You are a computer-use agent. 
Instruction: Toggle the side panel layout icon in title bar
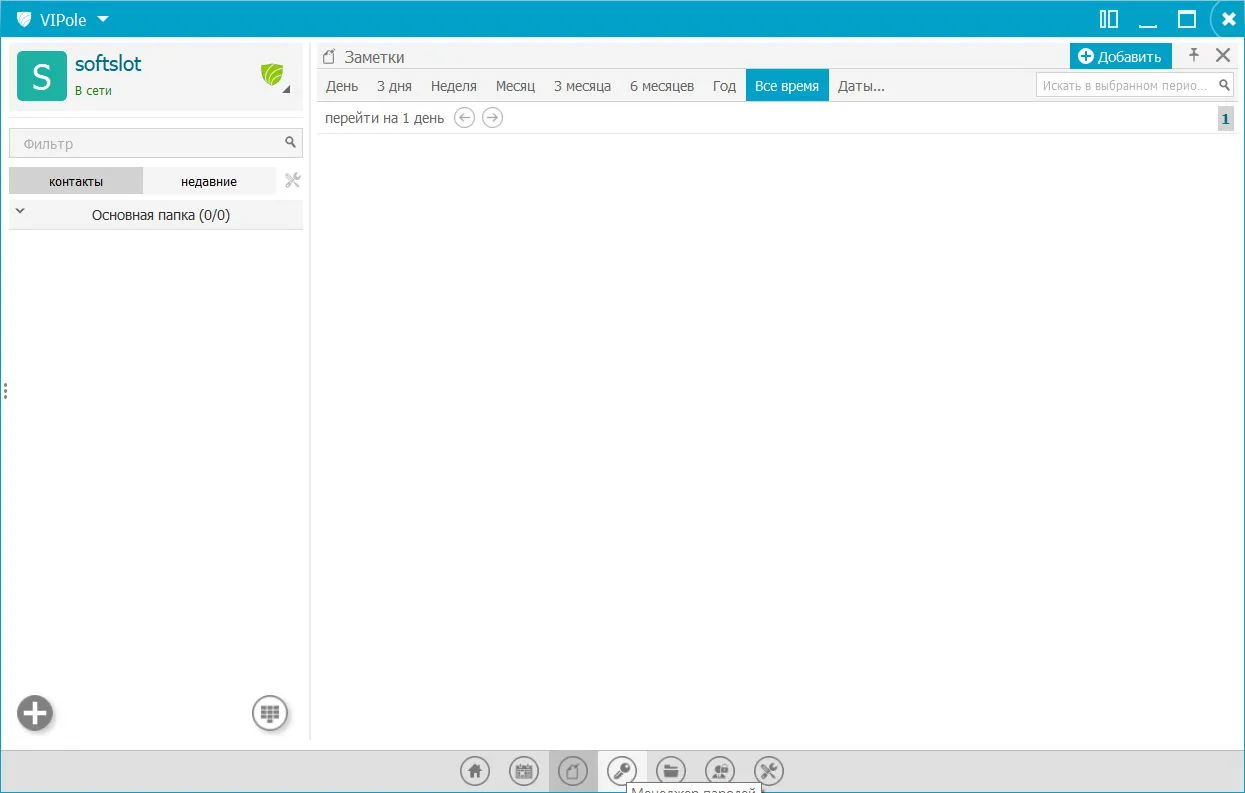(x=1108, y=19)
